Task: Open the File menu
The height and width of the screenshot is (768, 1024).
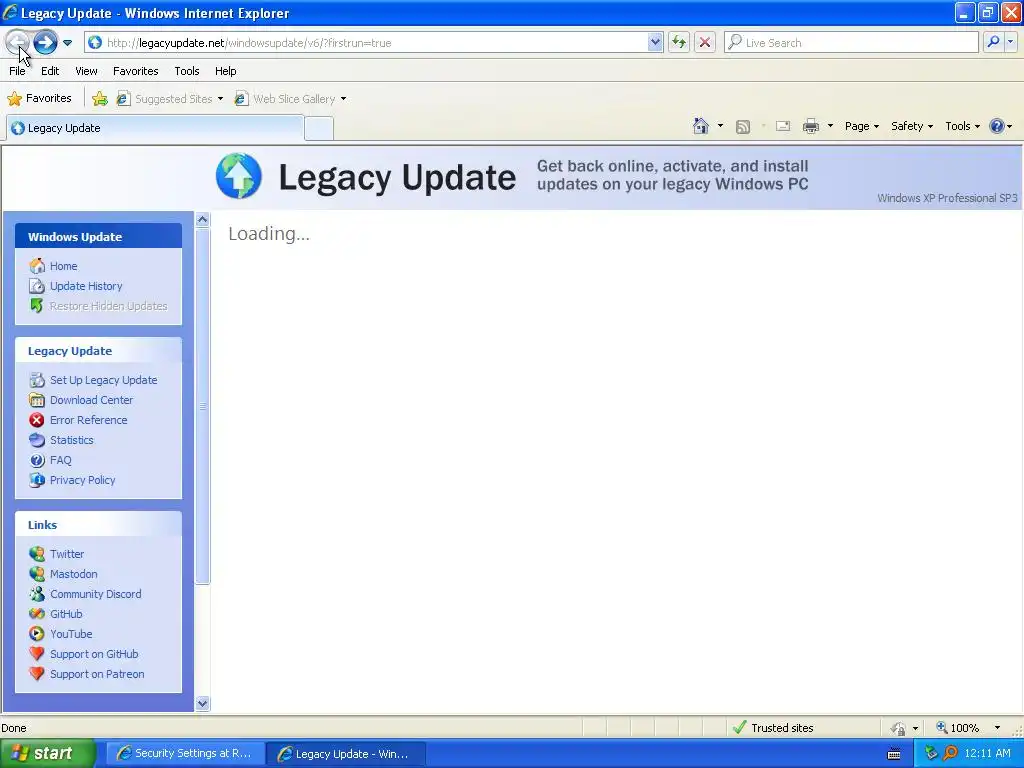Action: pyautogui.click(x=17, y=71)
